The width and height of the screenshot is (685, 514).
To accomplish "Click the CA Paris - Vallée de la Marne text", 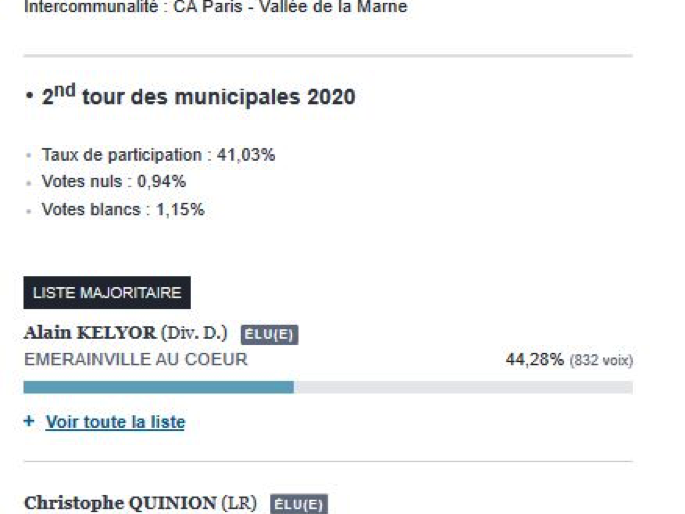I will click(x=290, y=8).
